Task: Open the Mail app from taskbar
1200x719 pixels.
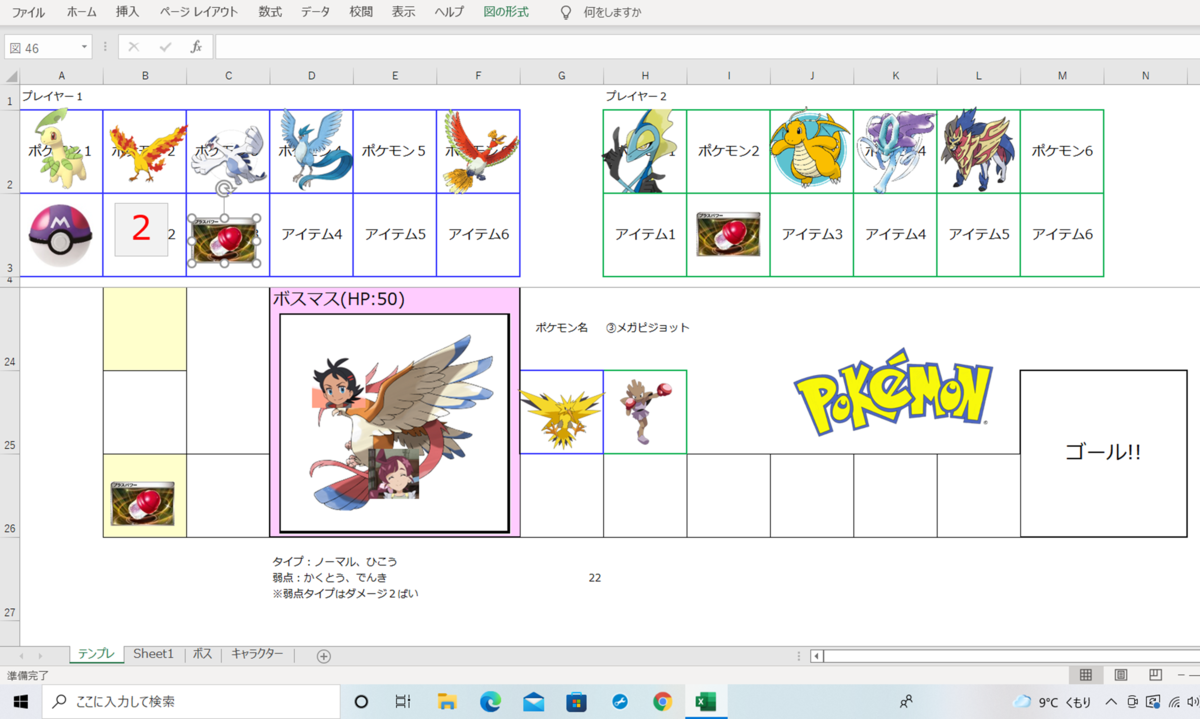Action: coord(533,702)
